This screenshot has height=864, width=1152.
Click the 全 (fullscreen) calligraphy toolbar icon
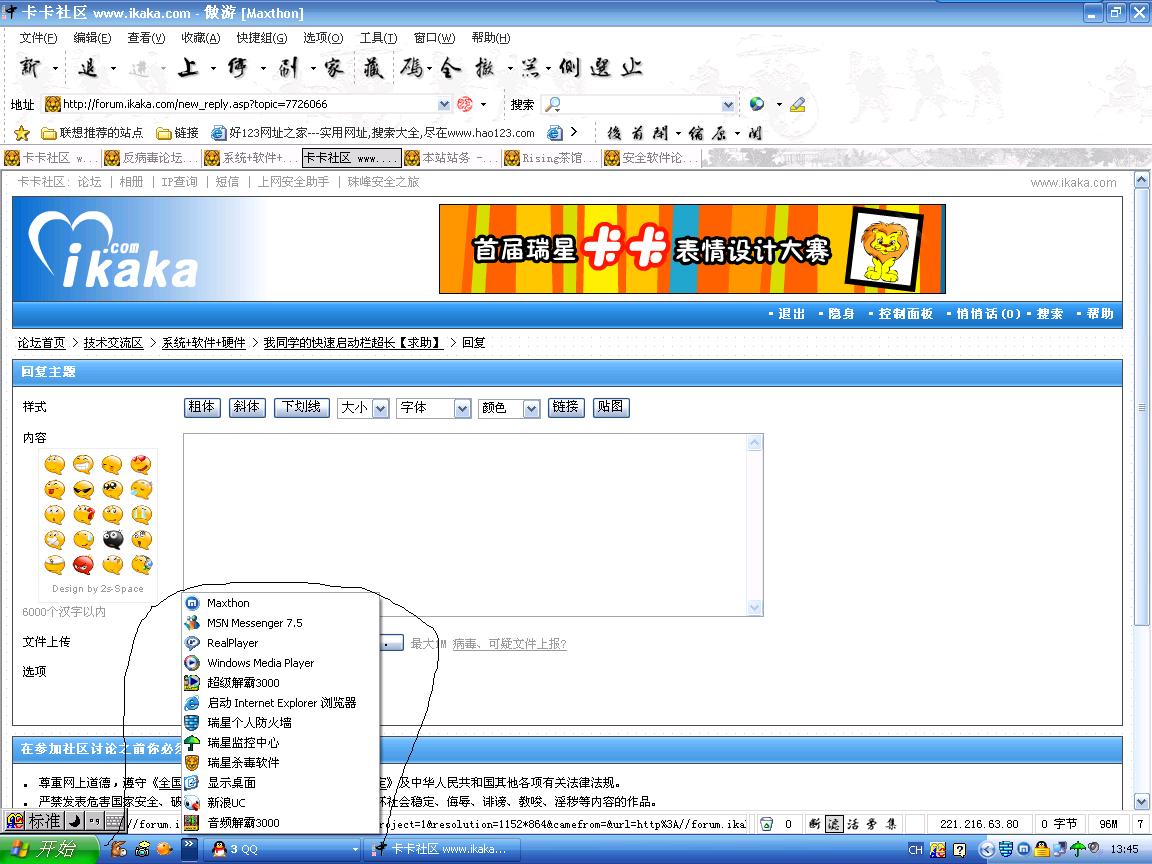click(x=450, y=68)
